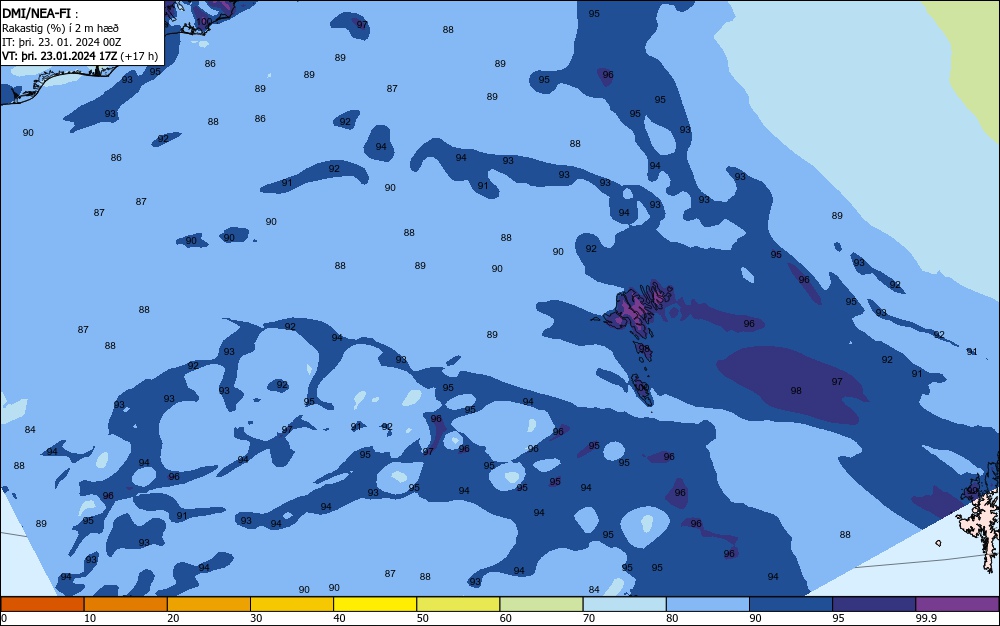Click the legend tick label "80"
Viewport: 1000px width, 626px height.
click(x=672, y=618)
